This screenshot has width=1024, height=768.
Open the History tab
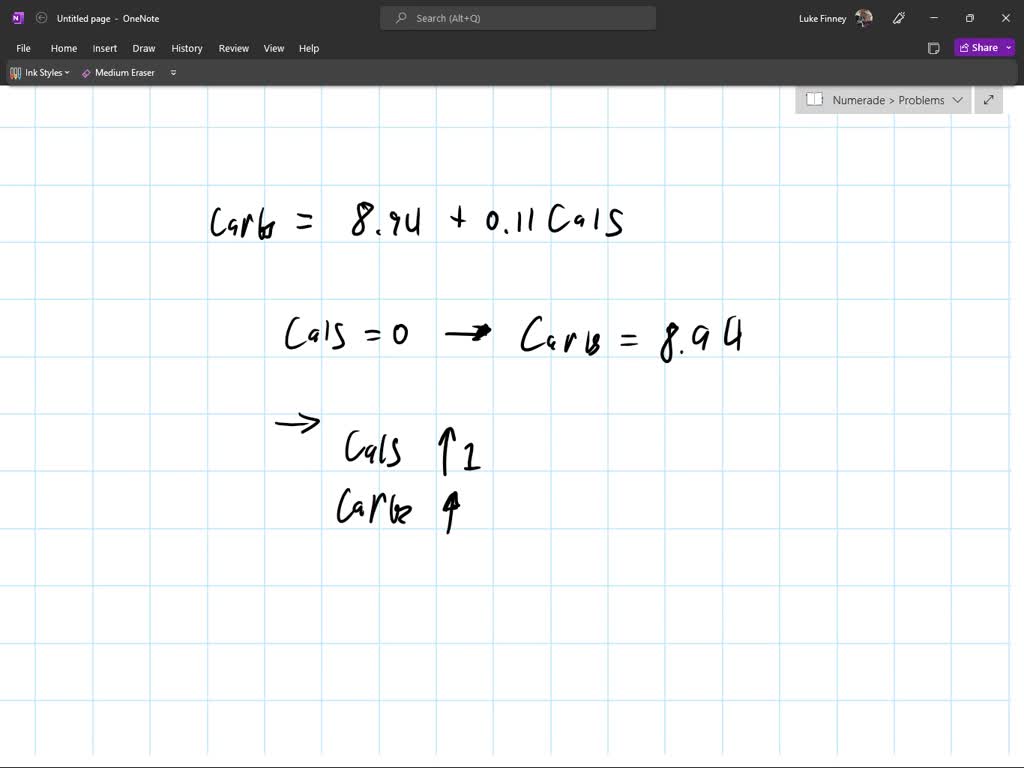187,48
